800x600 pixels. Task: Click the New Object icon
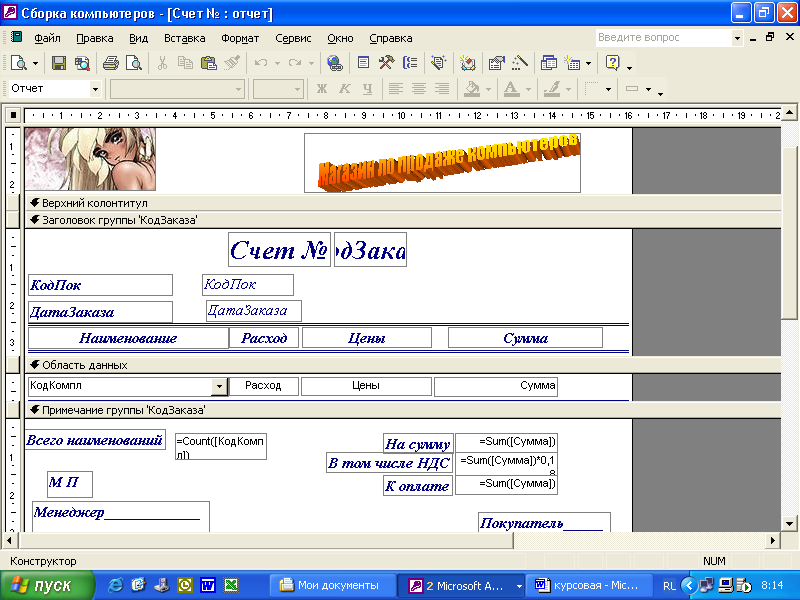[572, 63]
